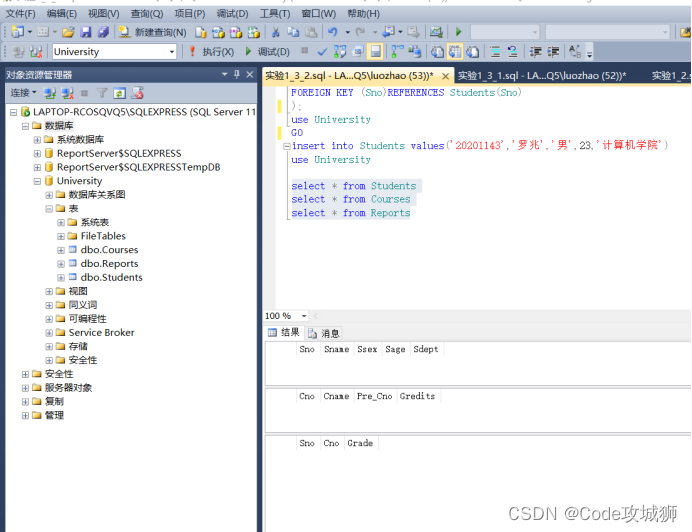
Task: Click the Save All icon
Action: [103, 32]
